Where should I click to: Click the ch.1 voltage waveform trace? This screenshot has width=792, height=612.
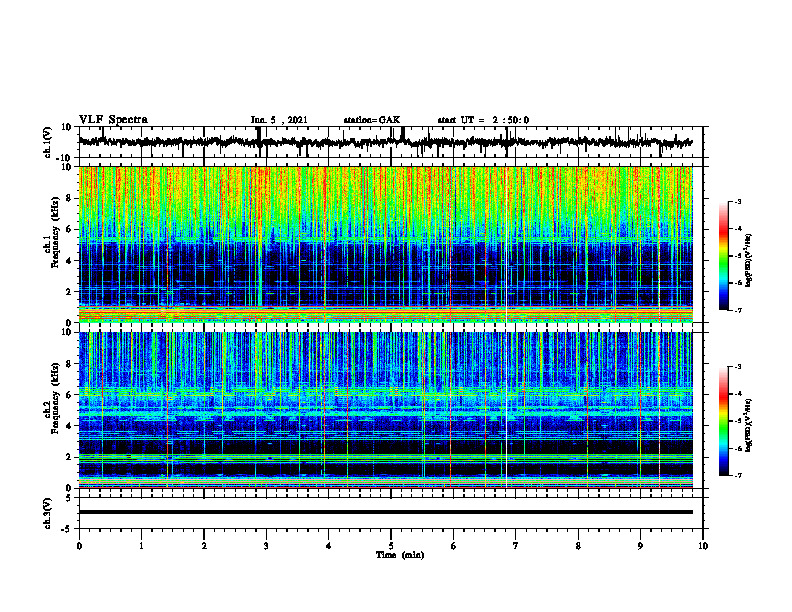(385, 142)
